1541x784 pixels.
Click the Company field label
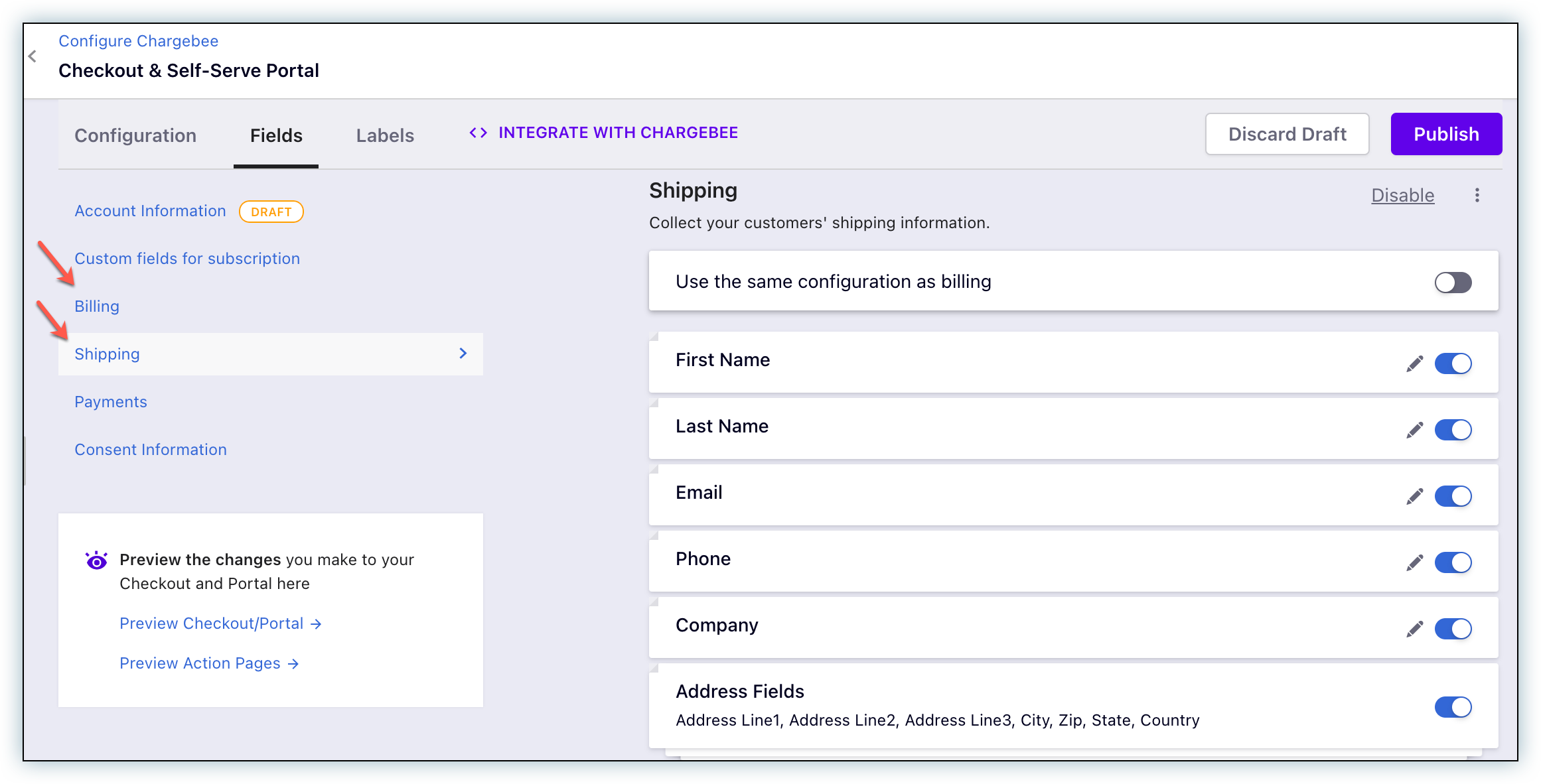tap(717, 625)
